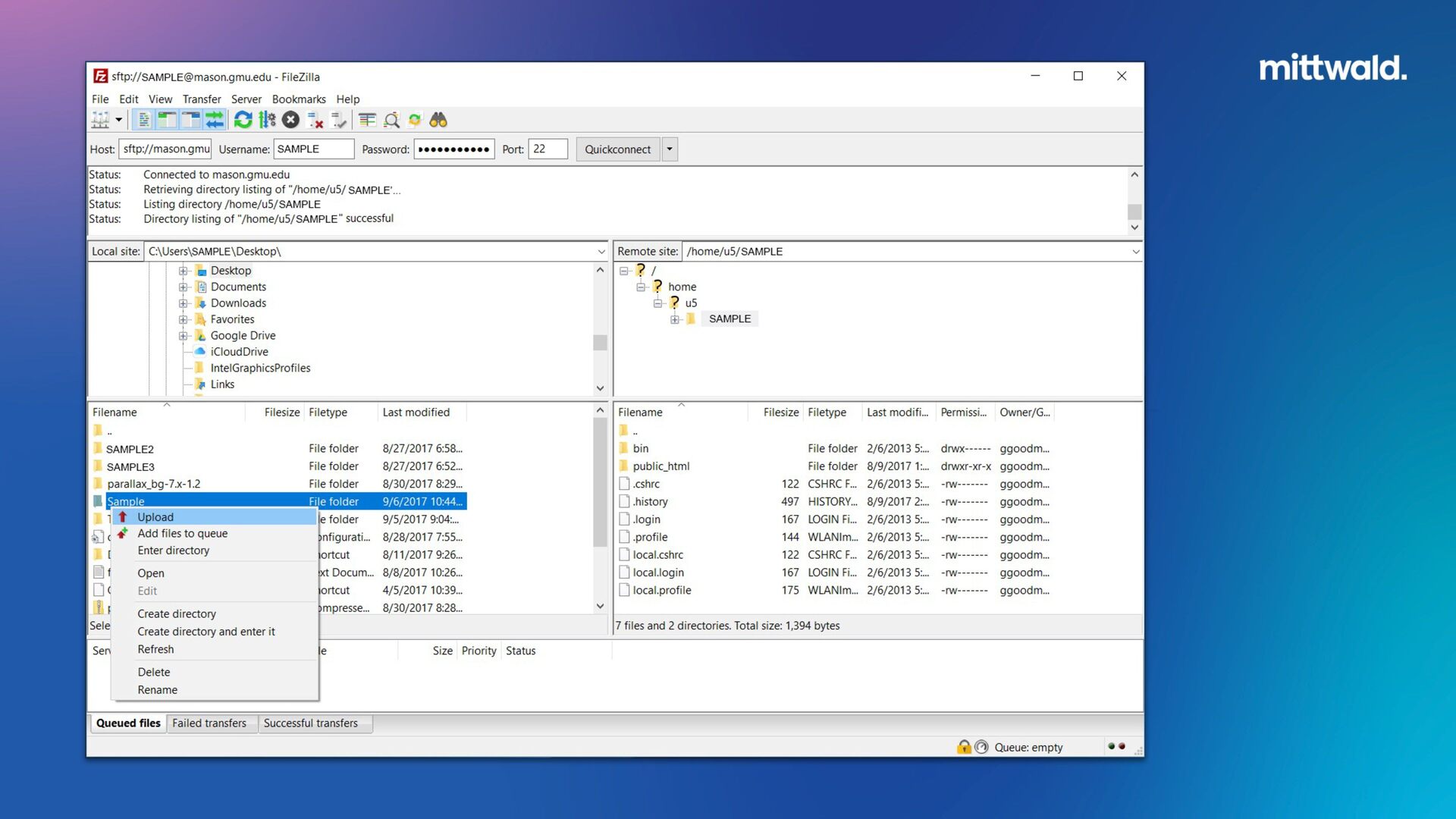This screenshot has height=819, width=1456.
Task: Toggle processing of the transfer queue
Action: (x=267, y=120)
